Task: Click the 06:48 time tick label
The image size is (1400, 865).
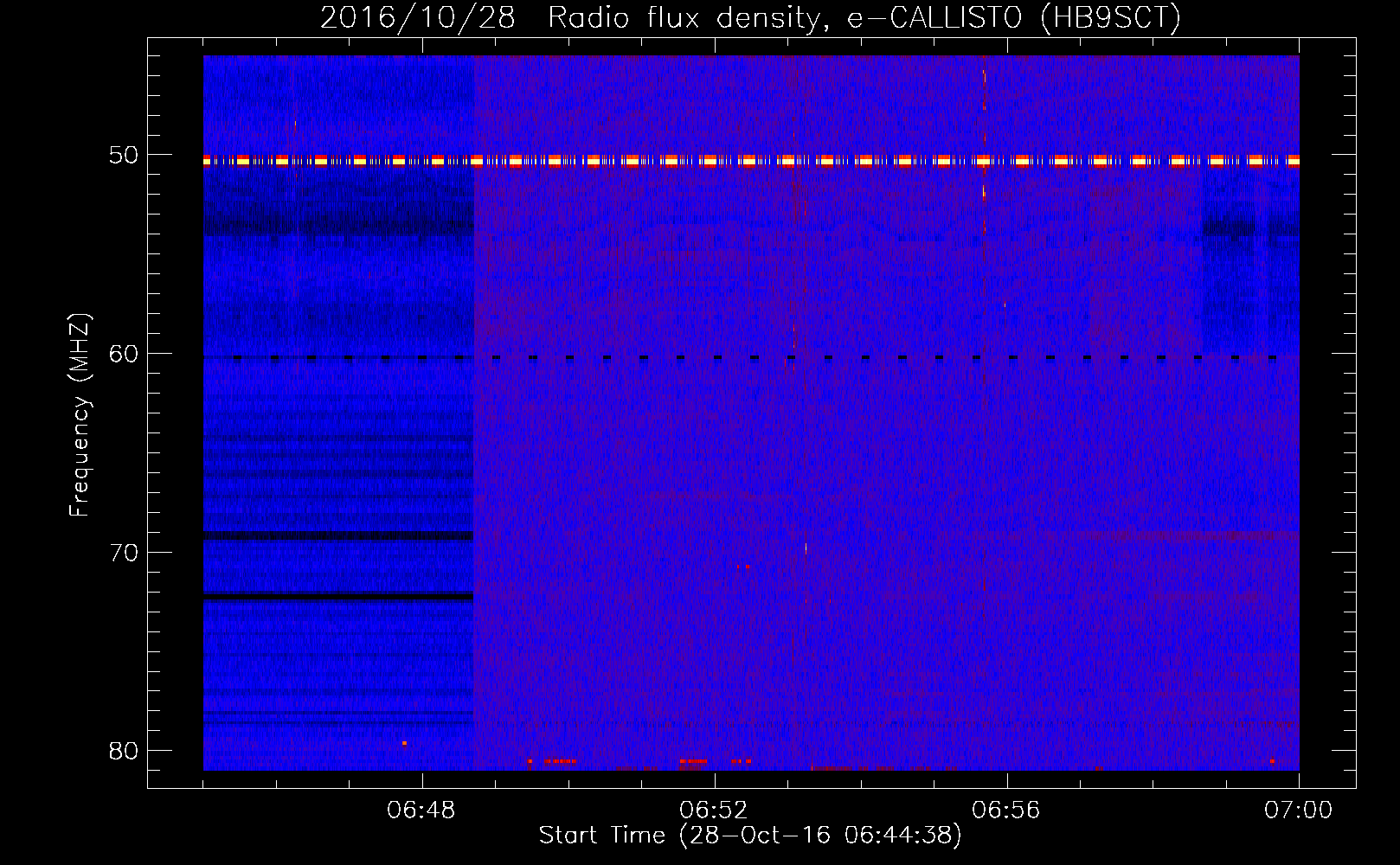Action: 421,811
